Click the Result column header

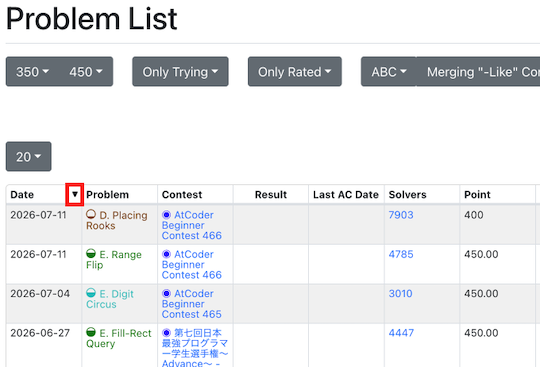pyautogui.click(x=271, y=195)
